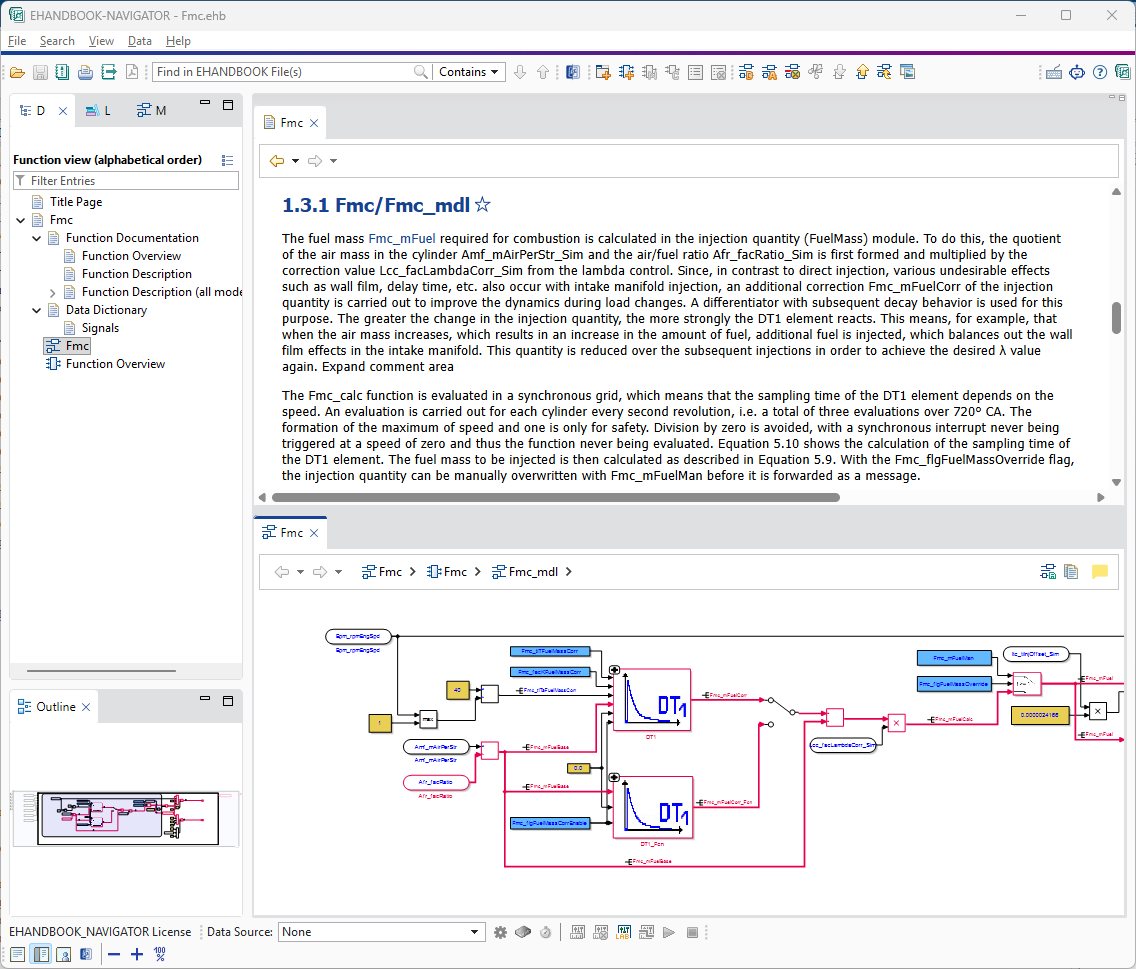
Task: Click the data source settings gear icon
Action: coord(500,933)
